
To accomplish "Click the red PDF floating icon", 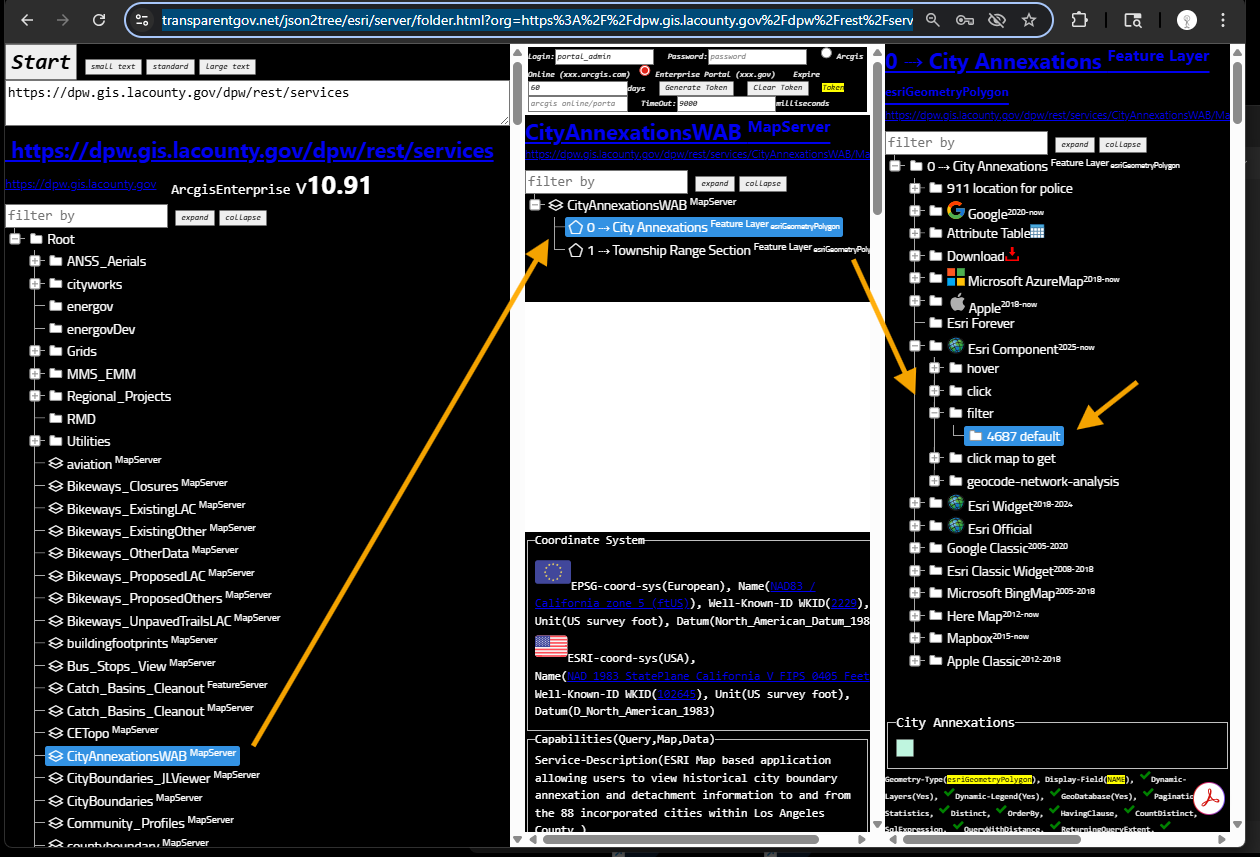I will click(1211, 797).
